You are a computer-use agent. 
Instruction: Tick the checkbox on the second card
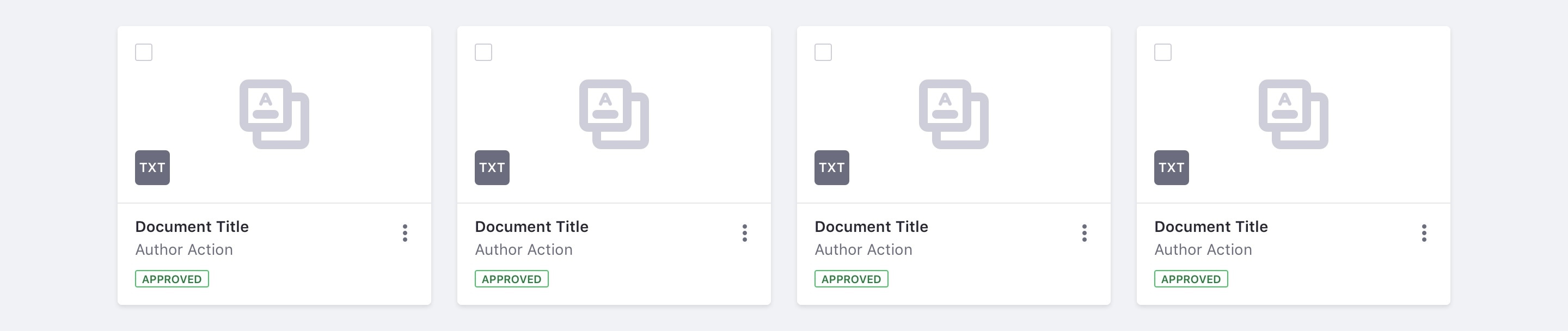pos(483,52)
